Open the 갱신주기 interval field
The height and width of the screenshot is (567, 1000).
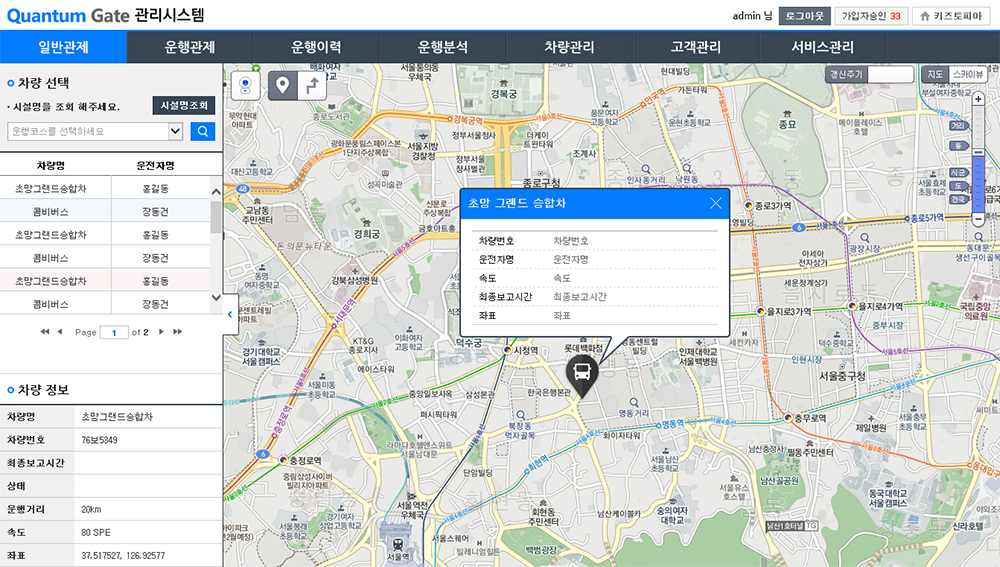click(891, 75)
